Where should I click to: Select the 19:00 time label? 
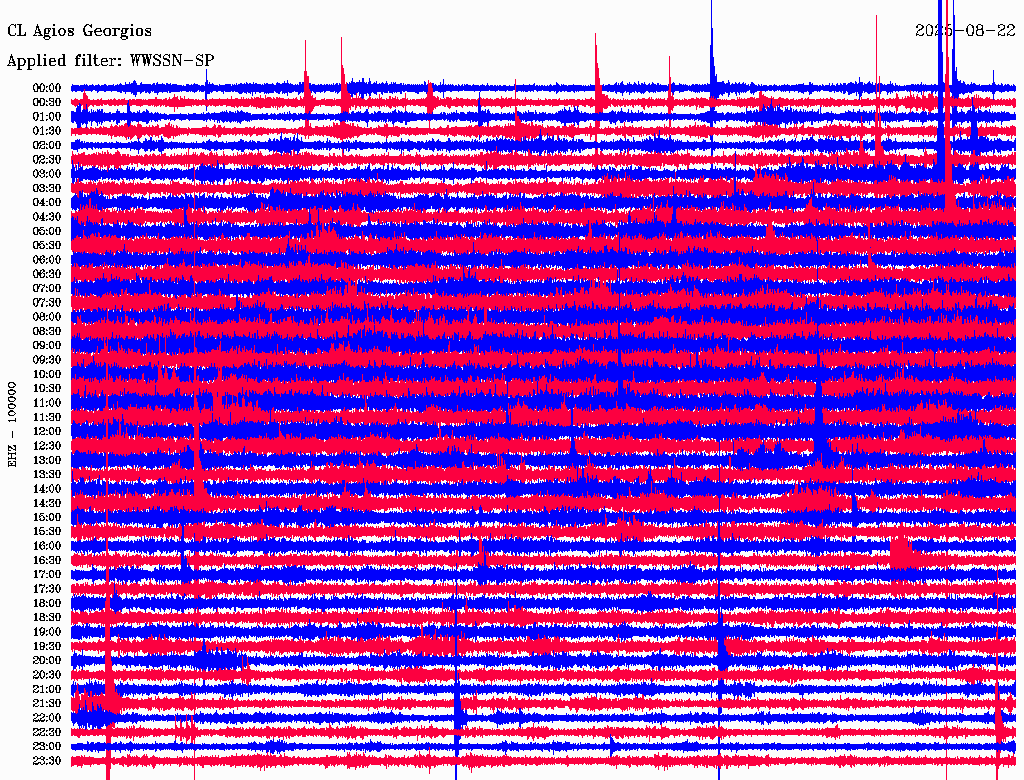[47, 632]
